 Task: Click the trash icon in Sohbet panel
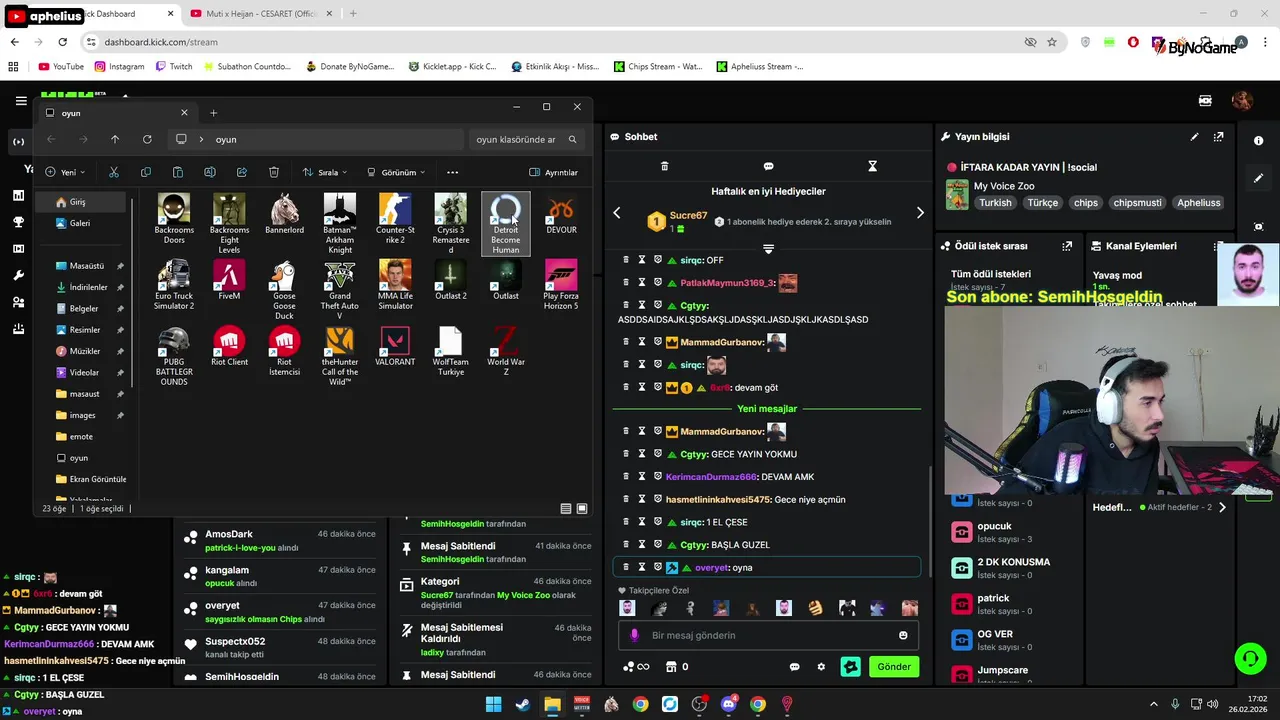pos(665,166)
